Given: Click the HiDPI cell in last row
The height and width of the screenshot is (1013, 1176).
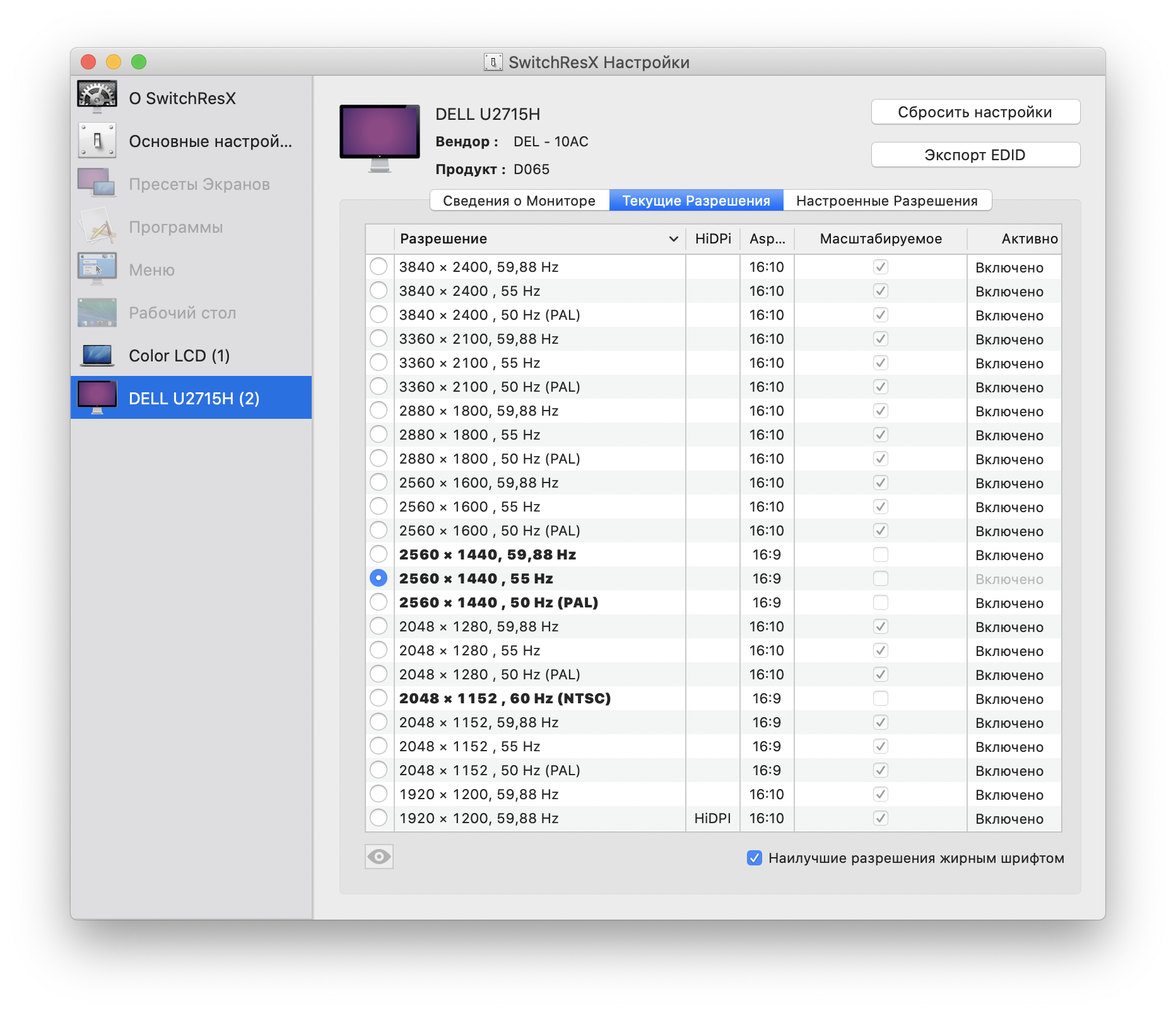Looking at the screenshot, I should point(713,818).
